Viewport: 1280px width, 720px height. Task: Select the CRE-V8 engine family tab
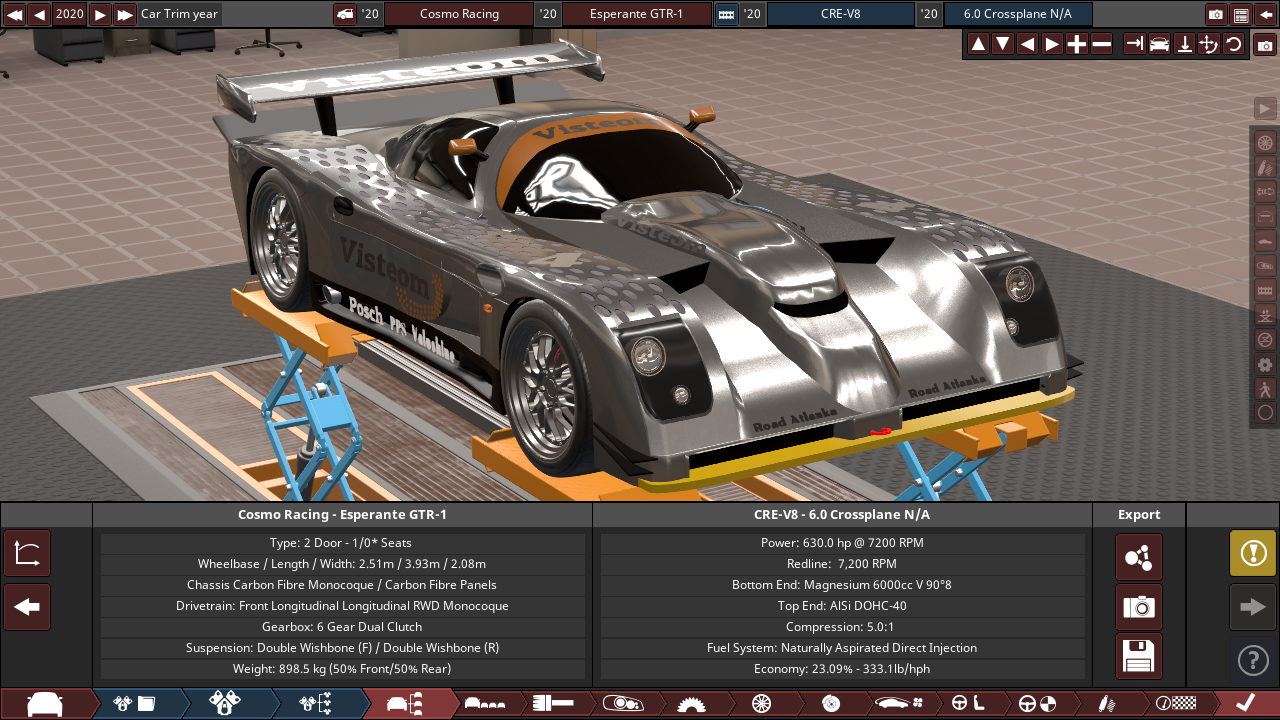(x=840, y=14)
